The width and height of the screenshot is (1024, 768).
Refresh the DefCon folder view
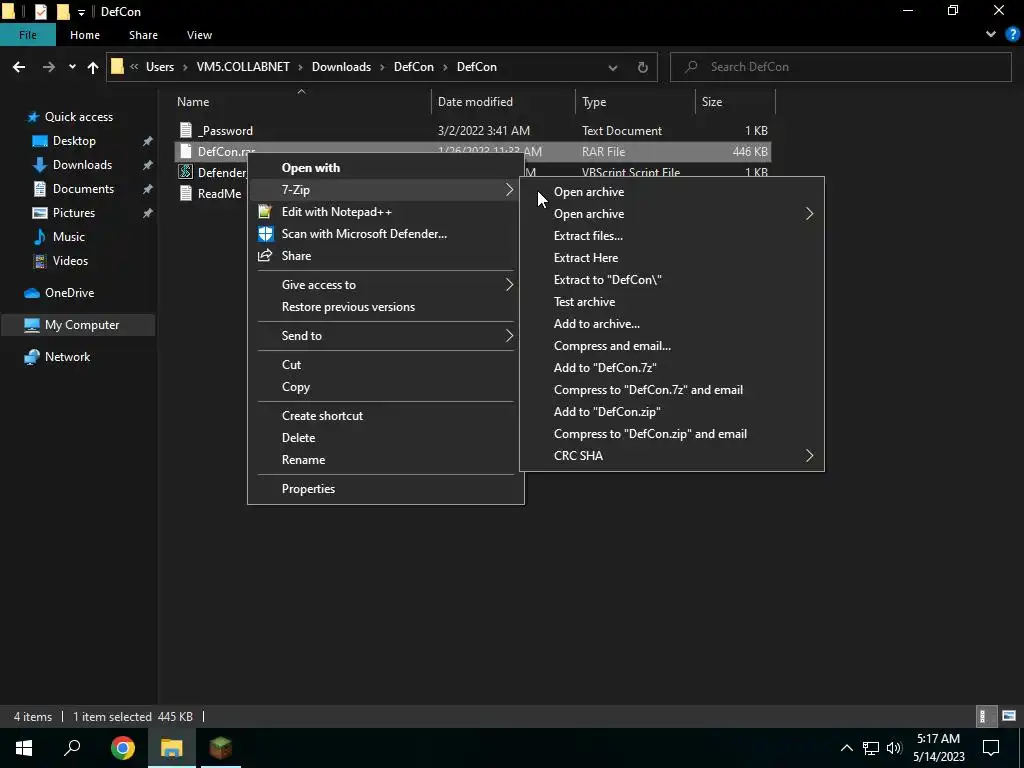(x=643, y=67)
